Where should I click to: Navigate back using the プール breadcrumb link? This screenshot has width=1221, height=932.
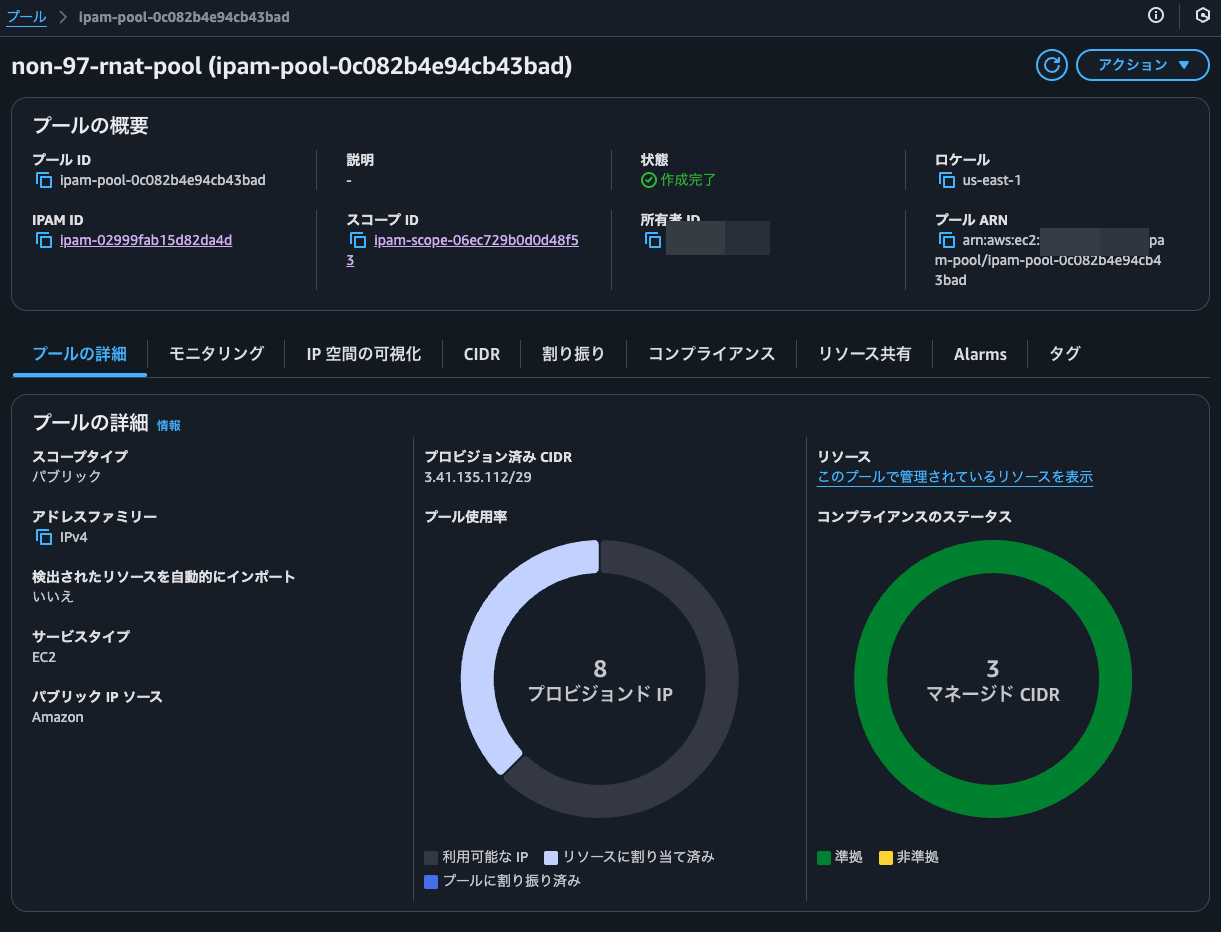coord(26,16)
